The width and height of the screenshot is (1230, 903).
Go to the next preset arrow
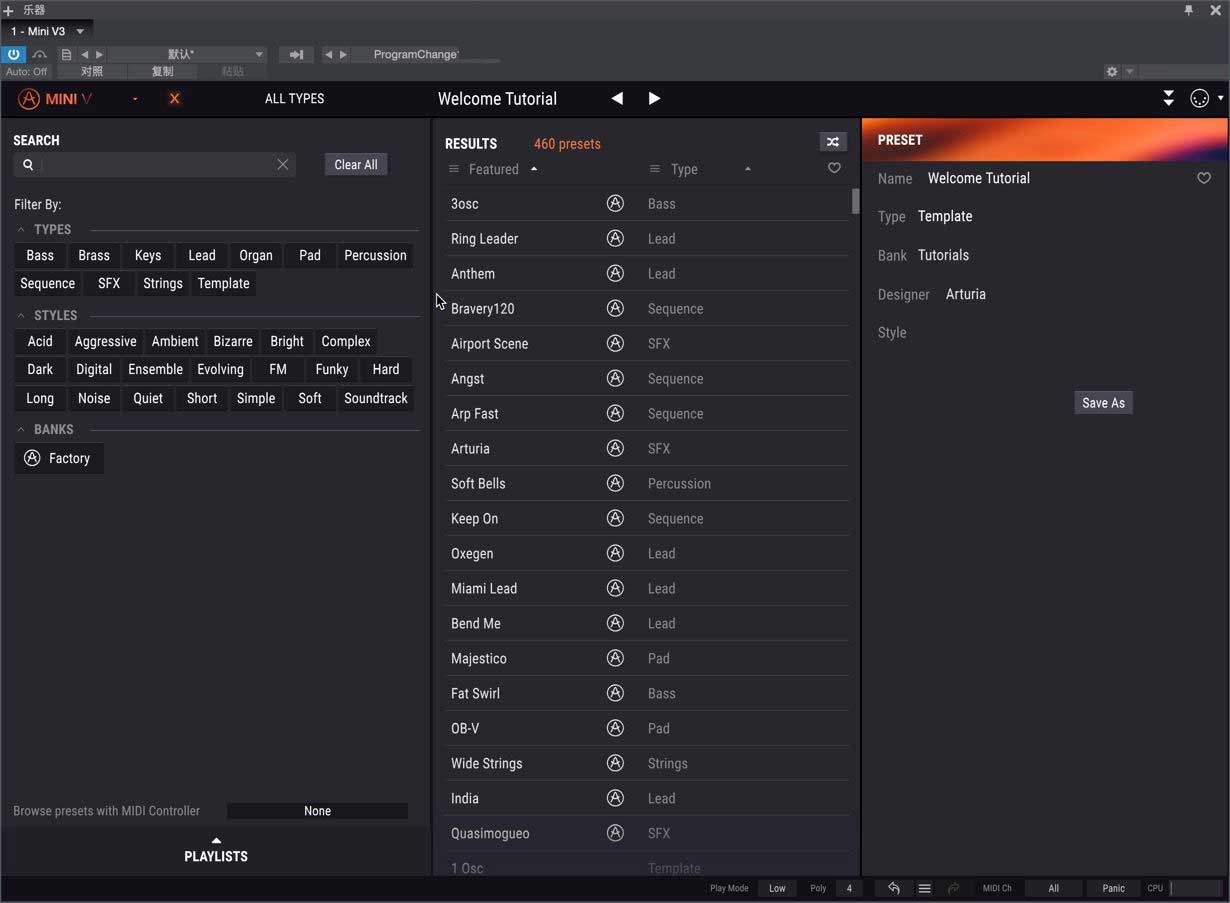click(x=654, y=98)
